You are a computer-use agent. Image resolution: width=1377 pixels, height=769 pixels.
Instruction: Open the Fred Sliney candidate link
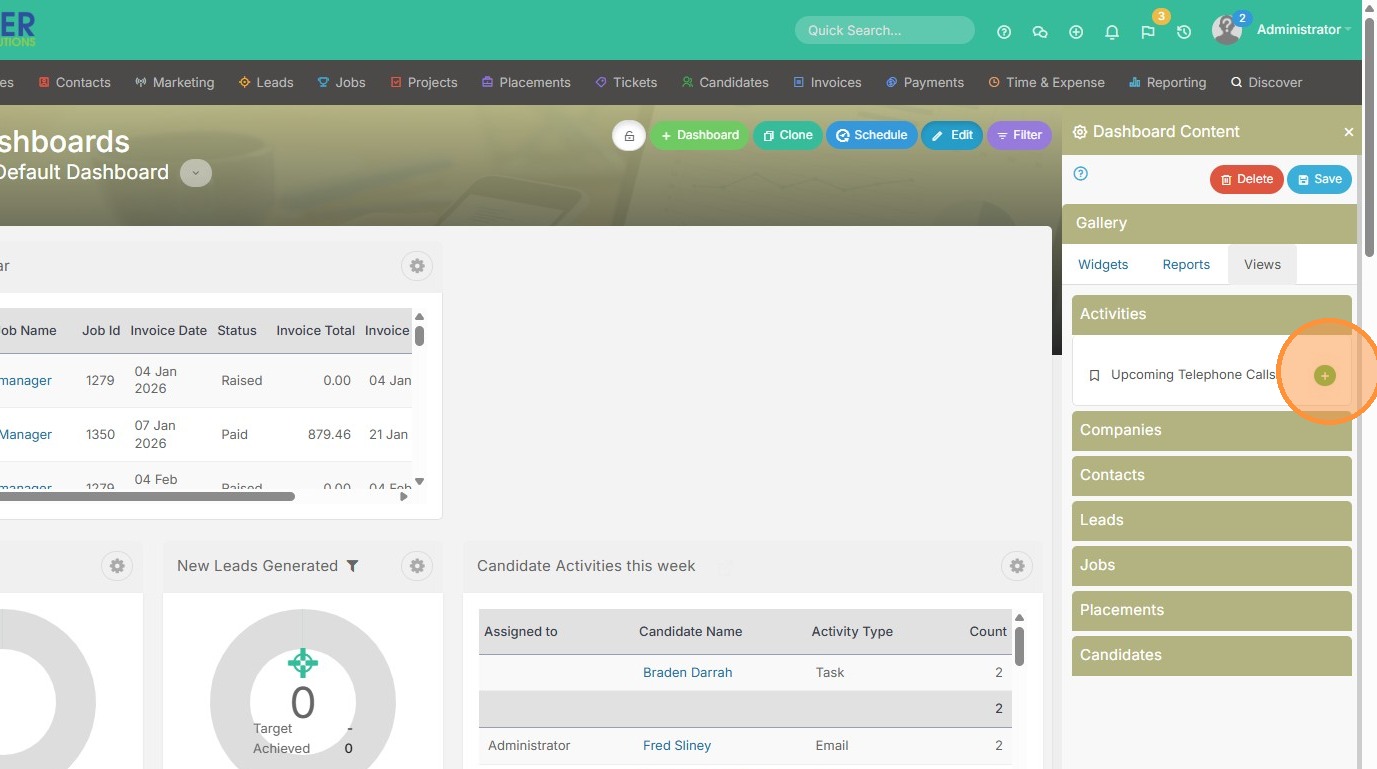coord(677,746)
